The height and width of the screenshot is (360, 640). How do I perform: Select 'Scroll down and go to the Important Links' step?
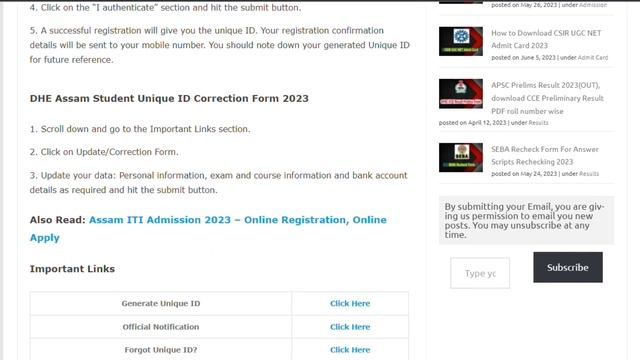point(140,129)
